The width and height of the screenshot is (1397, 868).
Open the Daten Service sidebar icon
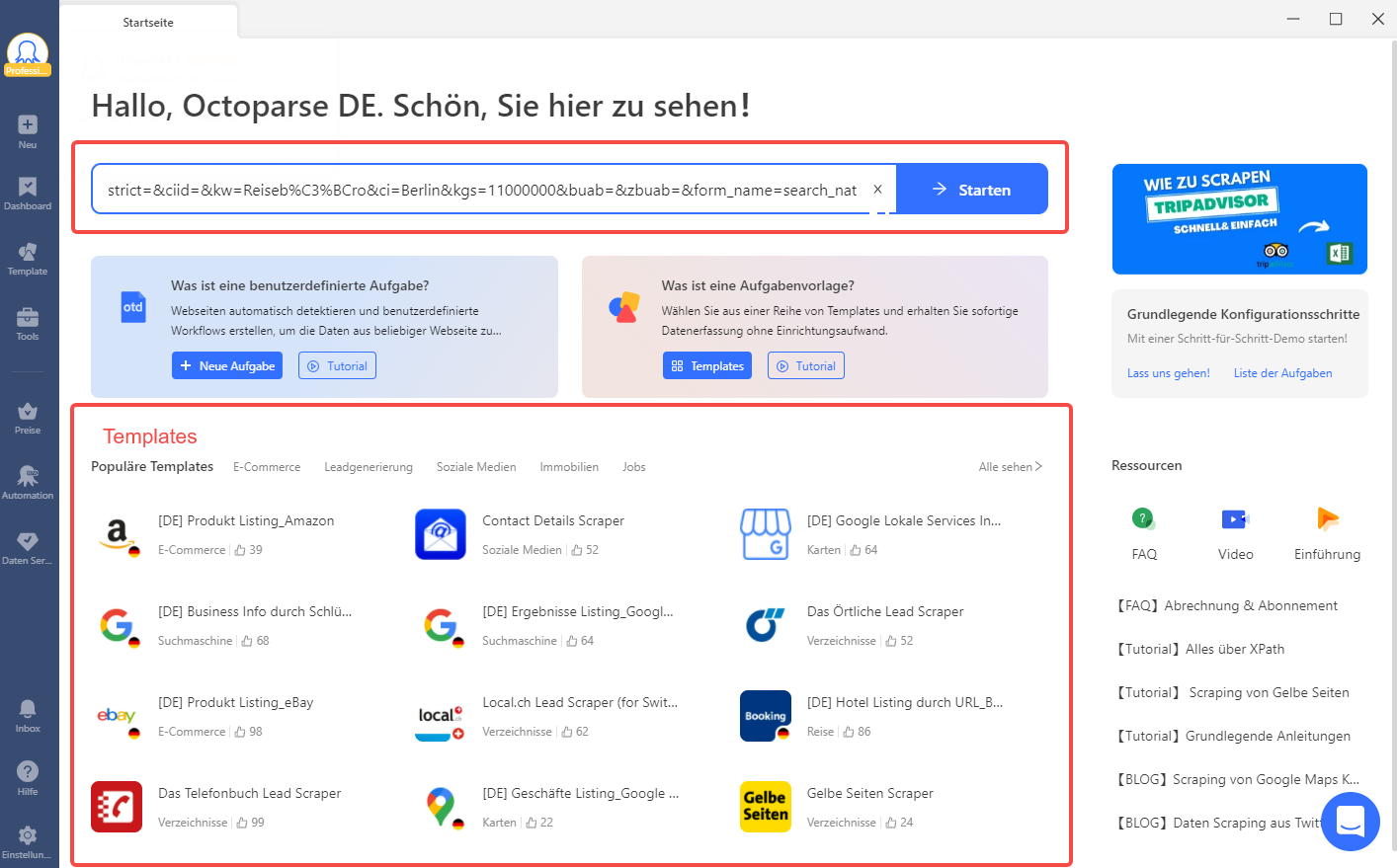(28, 541)
